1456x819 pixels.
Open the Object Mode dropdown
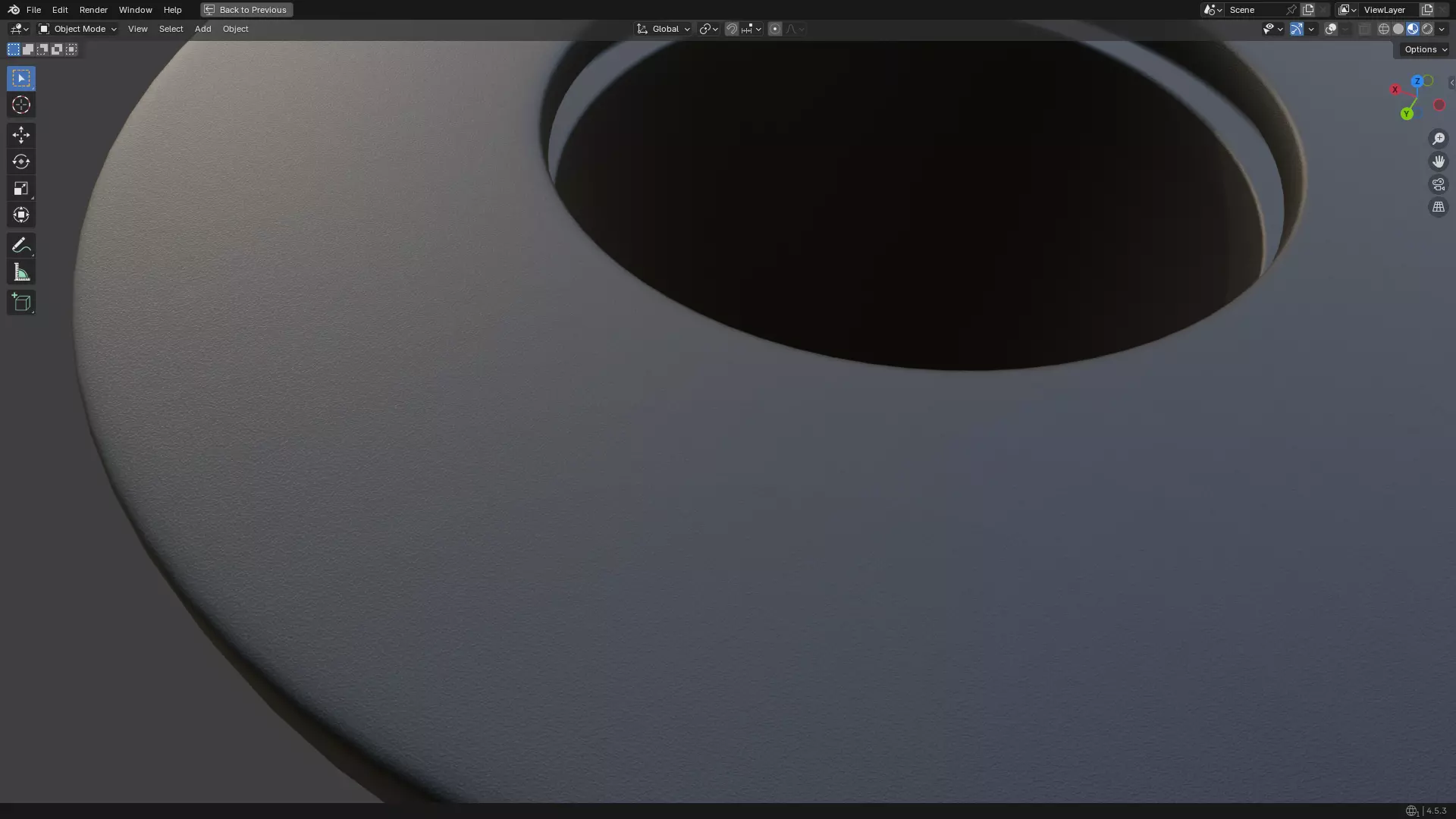pyautogui.click(x=77, y=29)
